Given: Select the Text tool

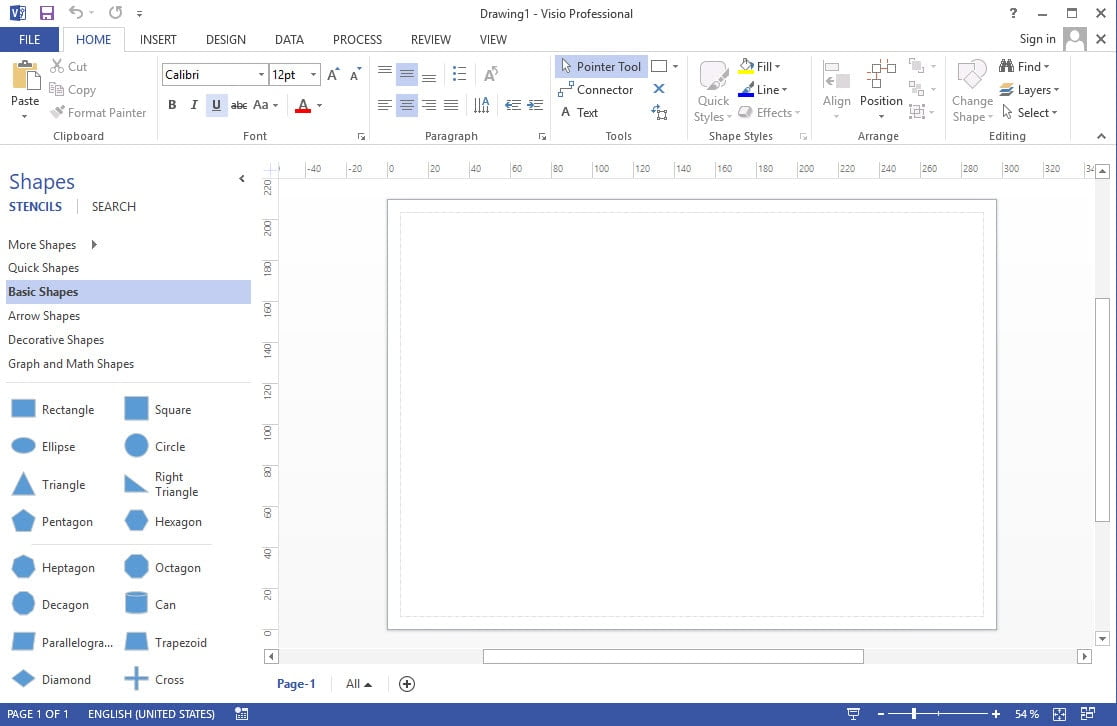Looking at the screenshot, I should (579, 113).
